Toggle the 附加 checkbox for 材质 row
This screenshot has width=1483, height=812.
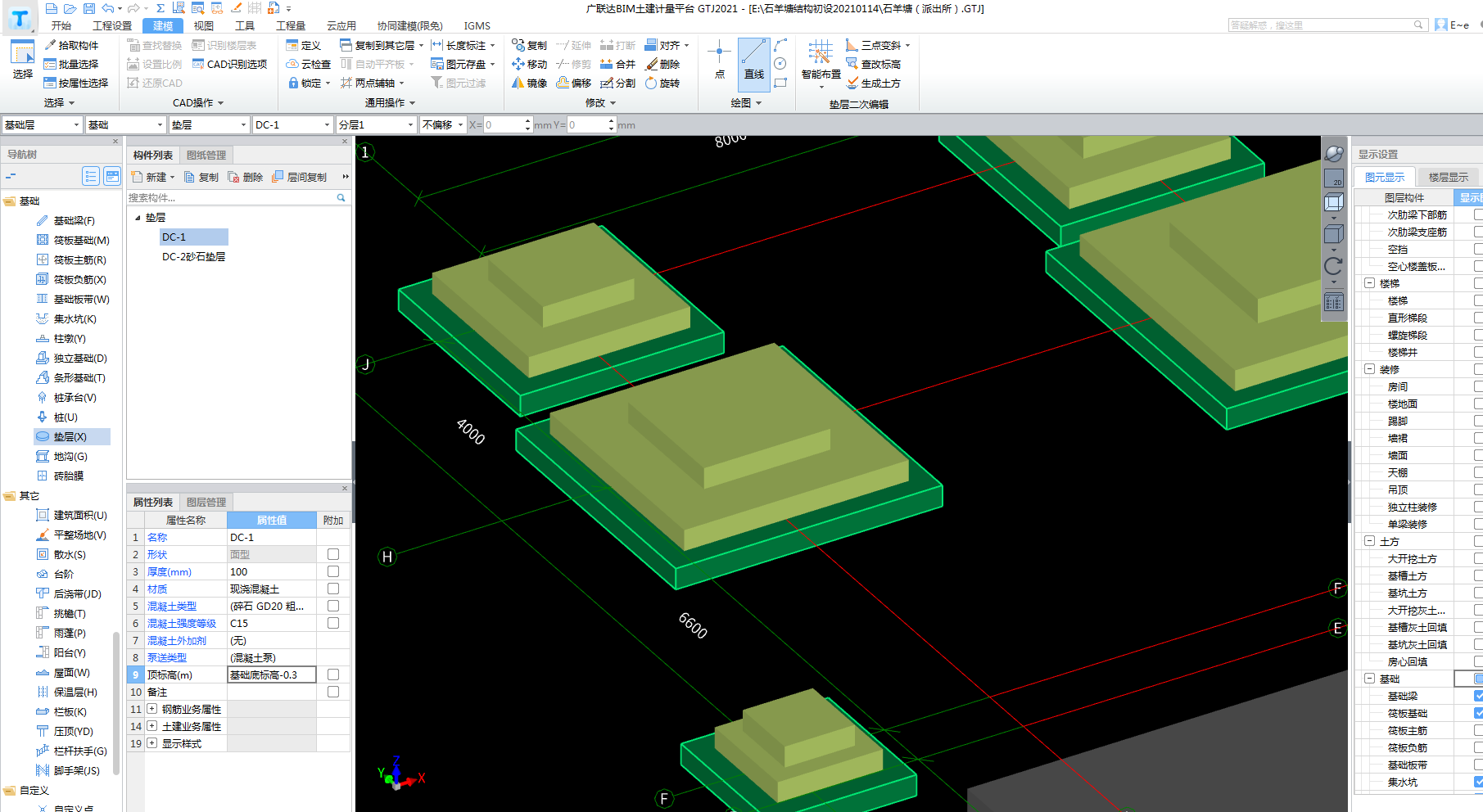[x=333, y=589]
